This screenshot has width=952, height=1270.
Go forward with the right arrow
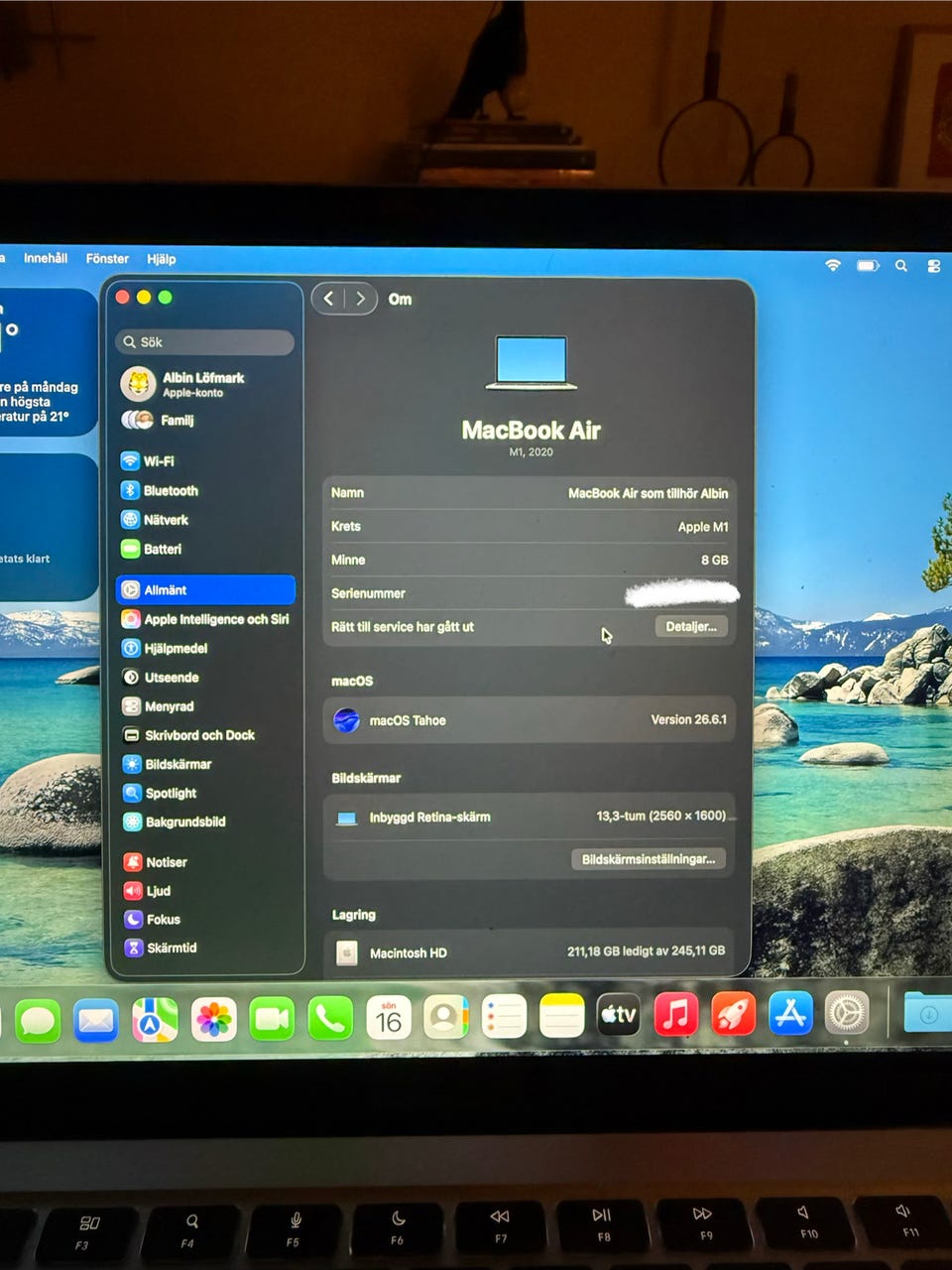coord(361,298)
